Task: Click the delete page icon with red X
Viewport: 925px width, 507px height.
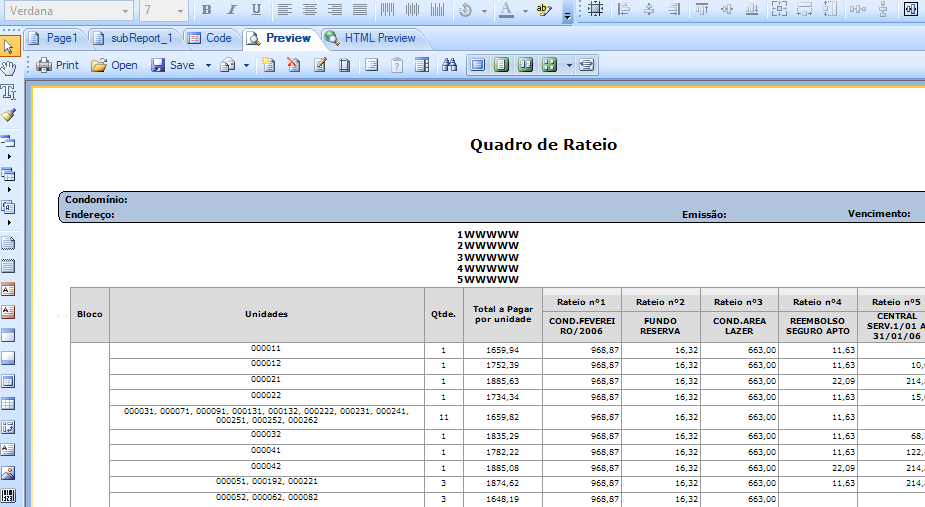Action: 293,65
